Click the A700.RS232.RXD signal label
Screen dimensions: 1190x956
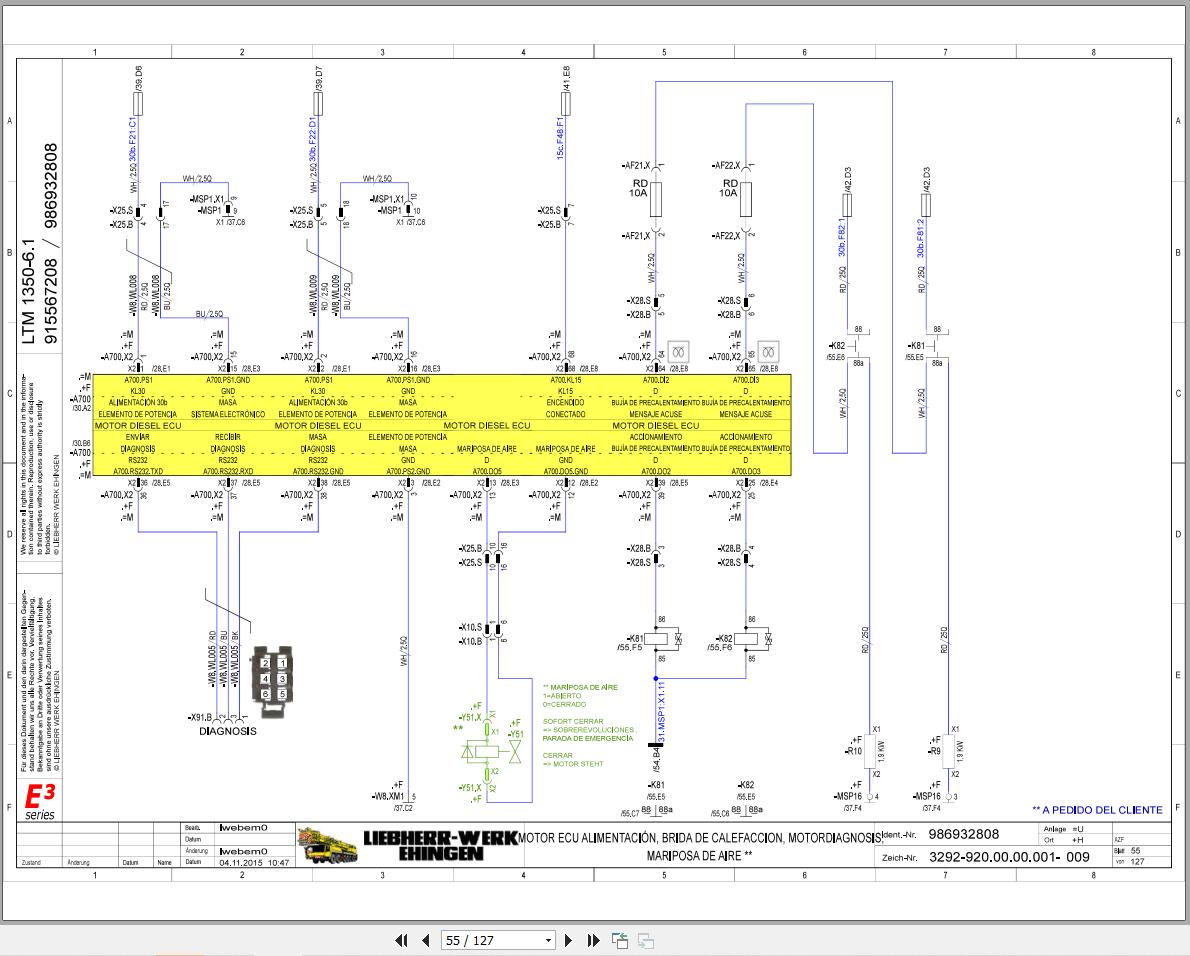(x=228, y=471)
